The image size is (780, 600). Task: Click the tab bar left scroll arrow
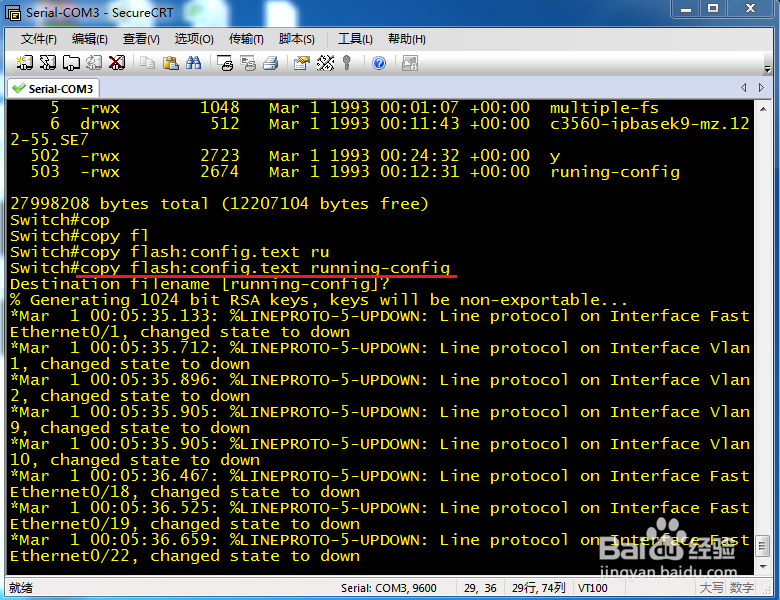(744, 88)
